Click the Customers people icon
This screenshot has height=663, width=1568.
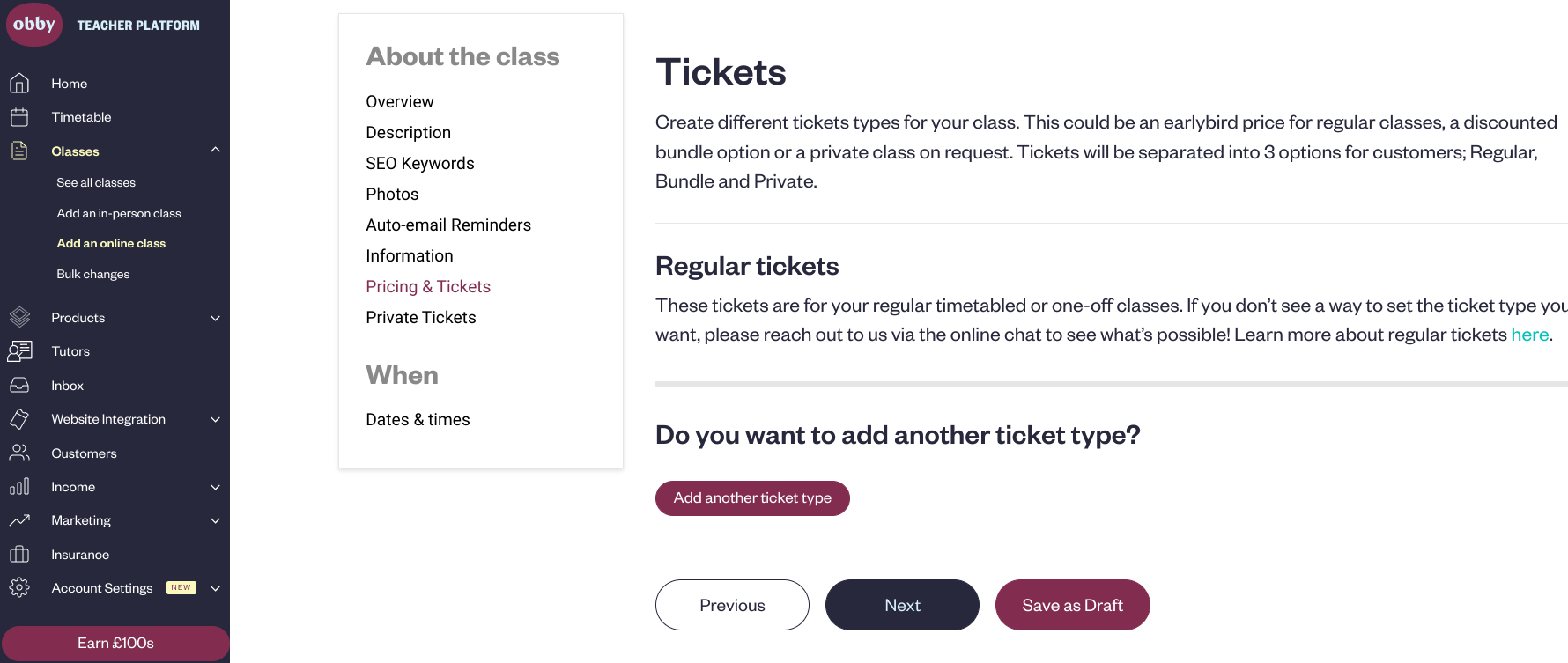coord(19,453)
